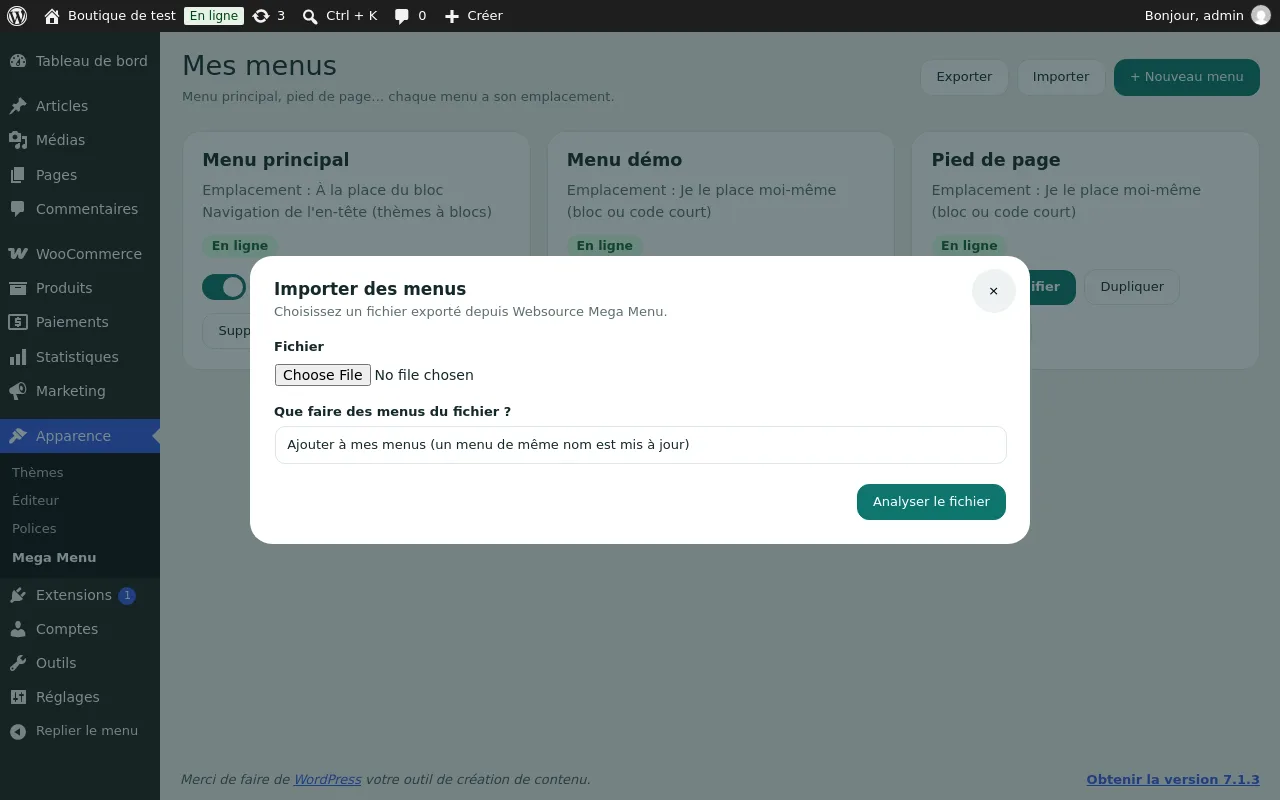This screenshot has width=1280, height=800.
Task: Click the Replier le menu arrow icon
Action: pos(18,731)
